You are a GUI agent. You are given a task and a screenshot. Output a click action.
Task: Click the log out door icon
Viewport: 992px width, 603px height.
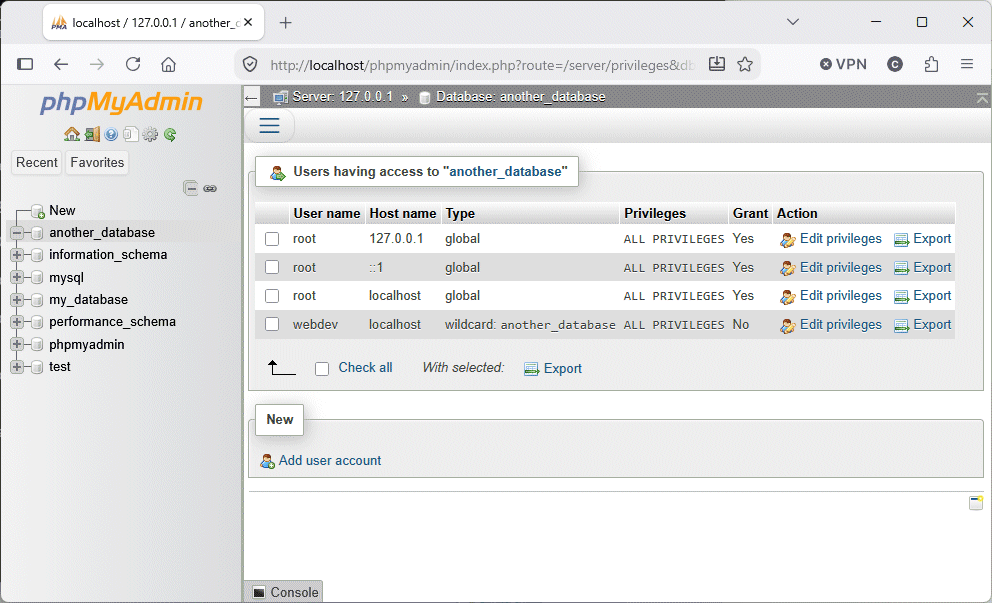92,134
